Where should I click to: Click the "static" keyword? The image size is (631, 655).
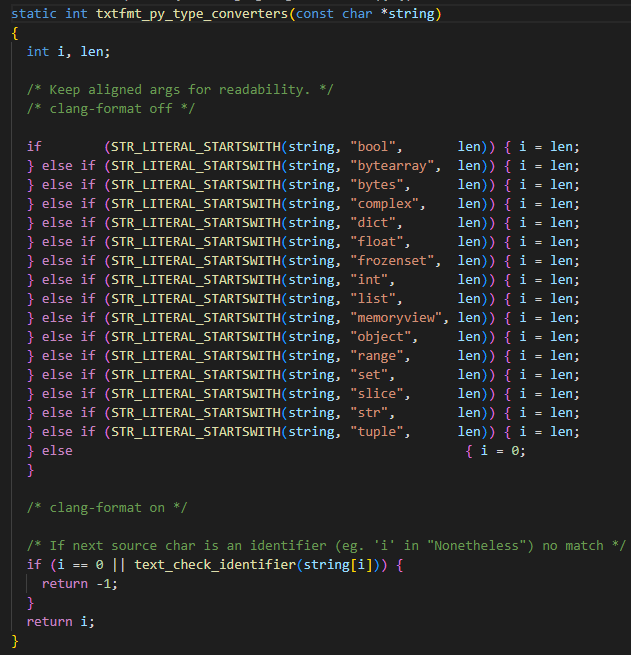[x=34, y=14]
